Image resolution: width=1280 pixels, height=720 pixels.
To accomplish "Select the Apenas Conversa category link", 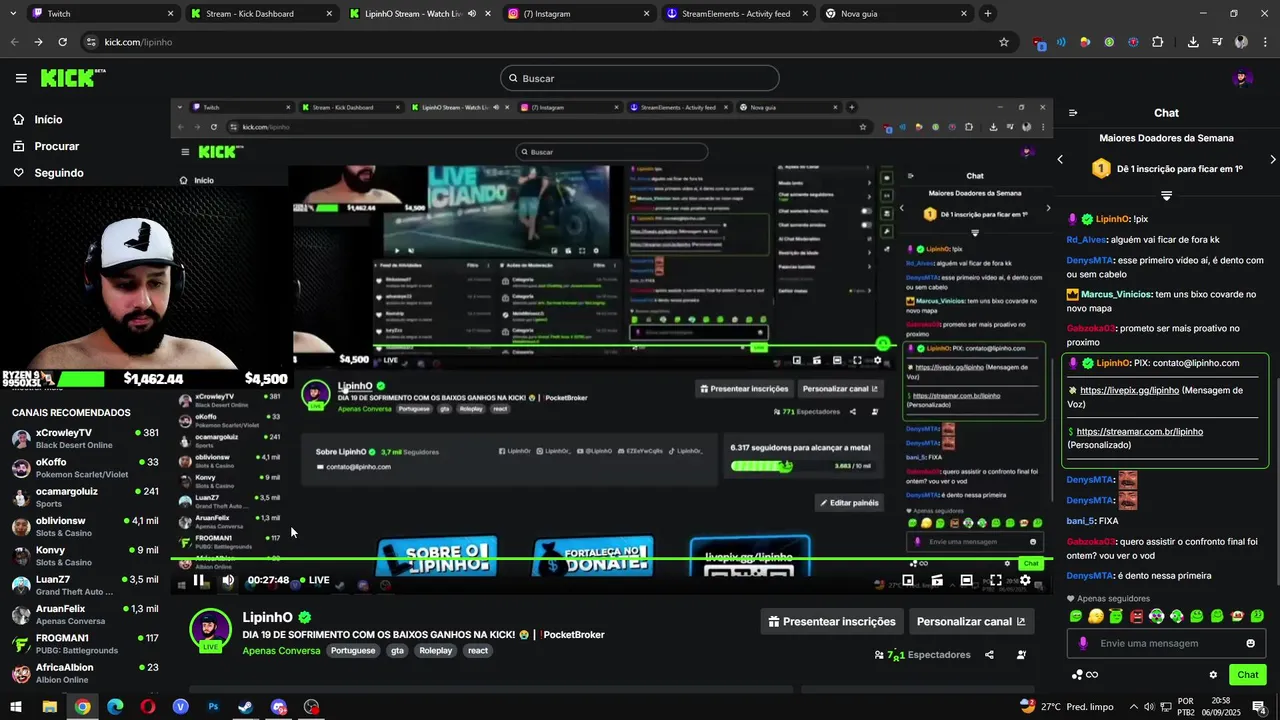I will pos(281,651).
